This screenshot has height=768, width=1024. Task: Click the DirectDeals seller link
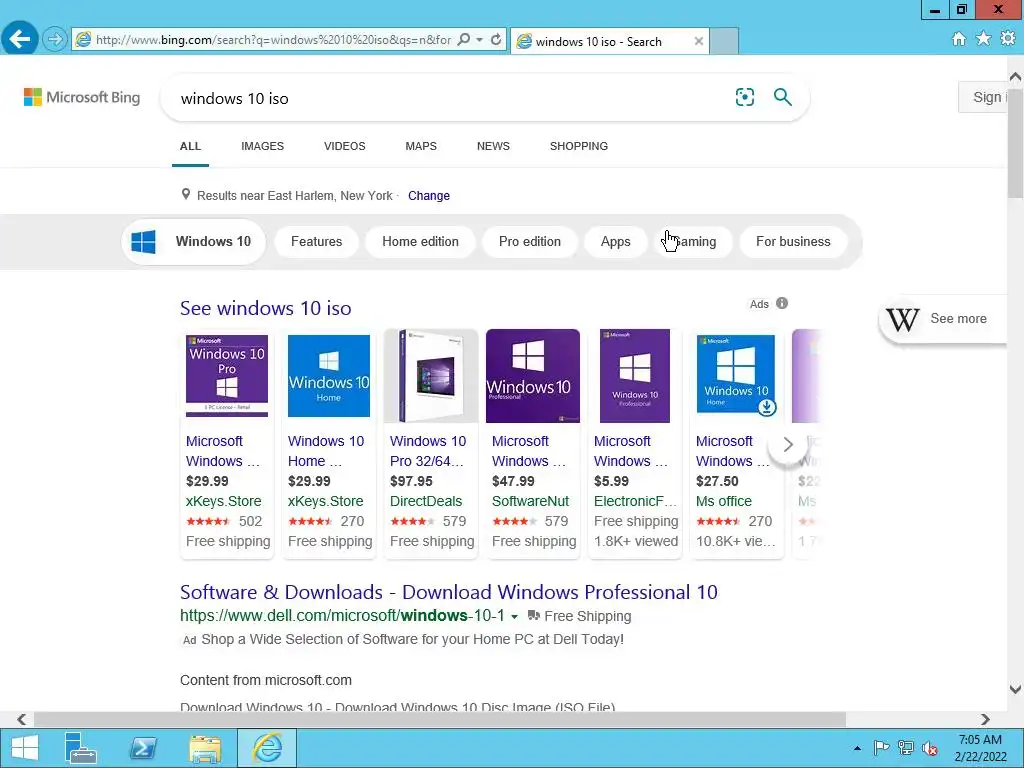pos(426,502)
